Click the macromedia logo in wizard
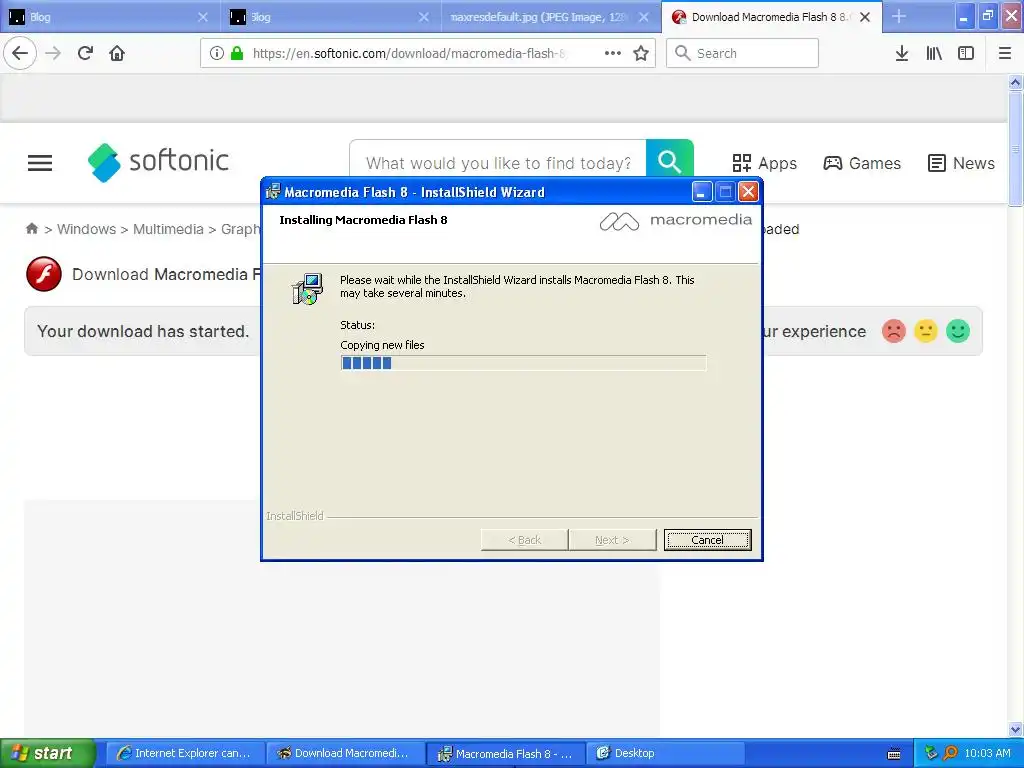Viewport: 1024px width, 768px height. [675, 221]
